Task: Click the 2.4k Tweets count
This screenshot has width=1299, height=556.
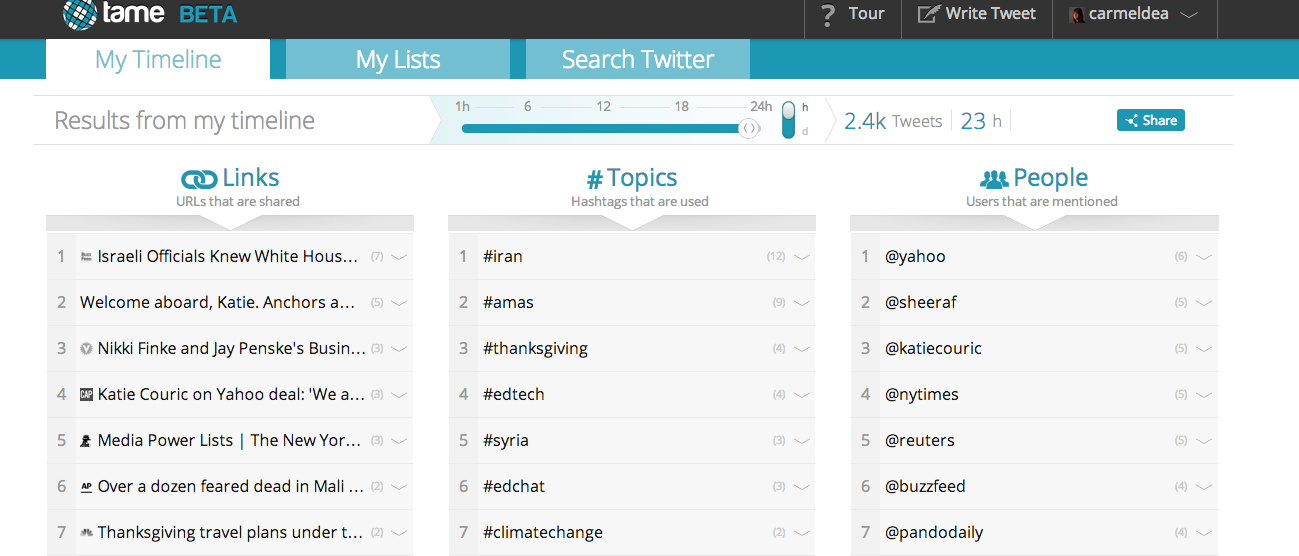Action: click(893, 121)
